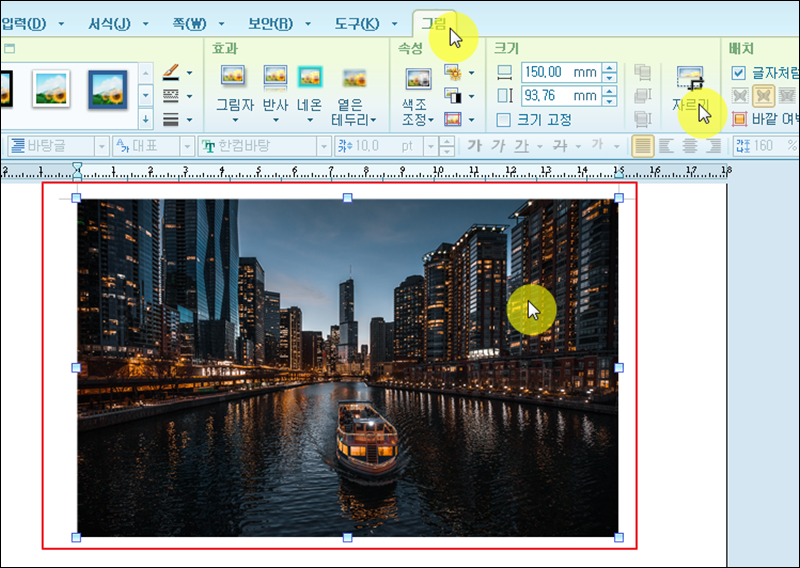
Task: Click the top object arrange icon beside size
Action: pos(643,72)
